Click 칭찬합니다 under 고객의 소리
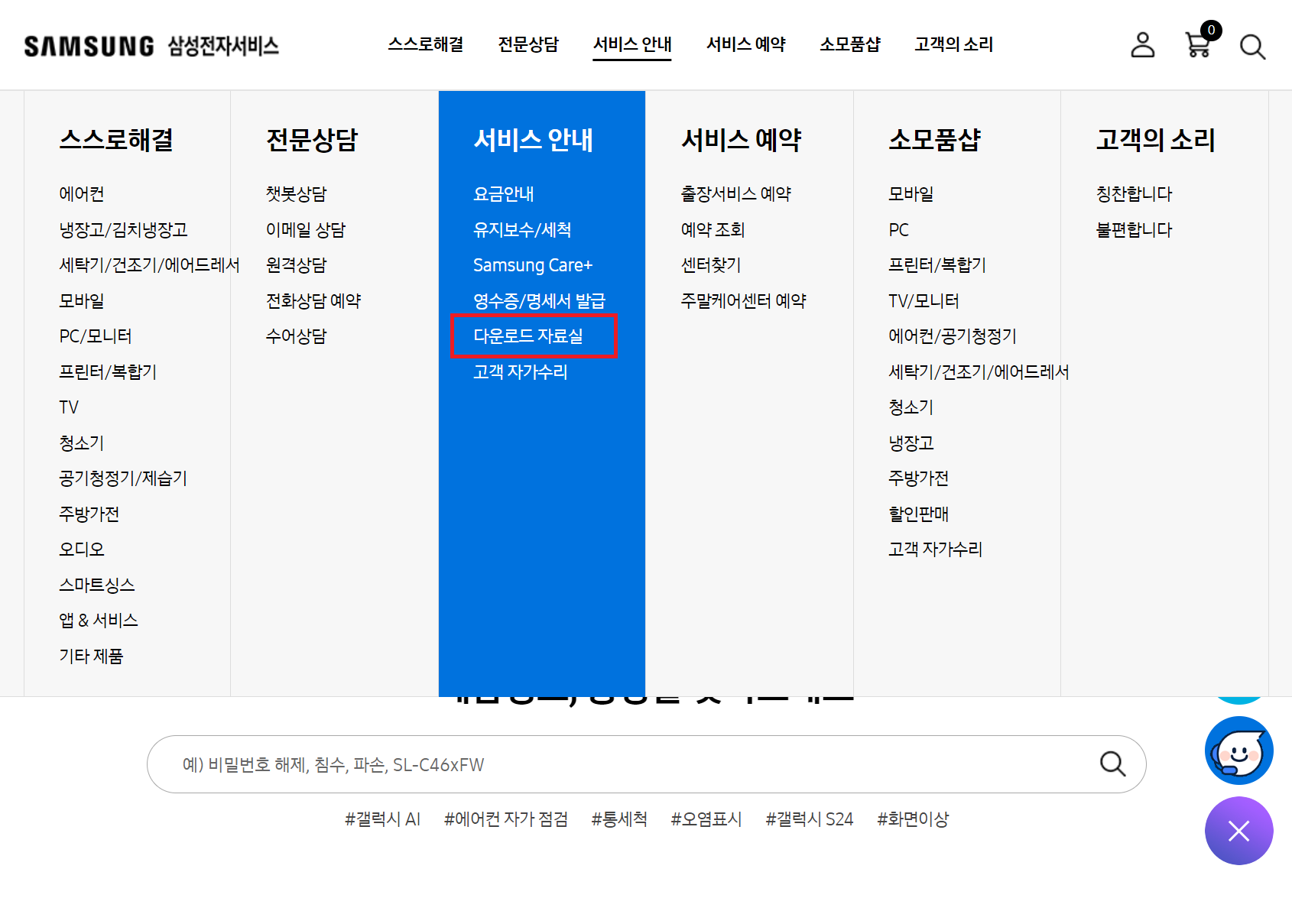 1134,193
